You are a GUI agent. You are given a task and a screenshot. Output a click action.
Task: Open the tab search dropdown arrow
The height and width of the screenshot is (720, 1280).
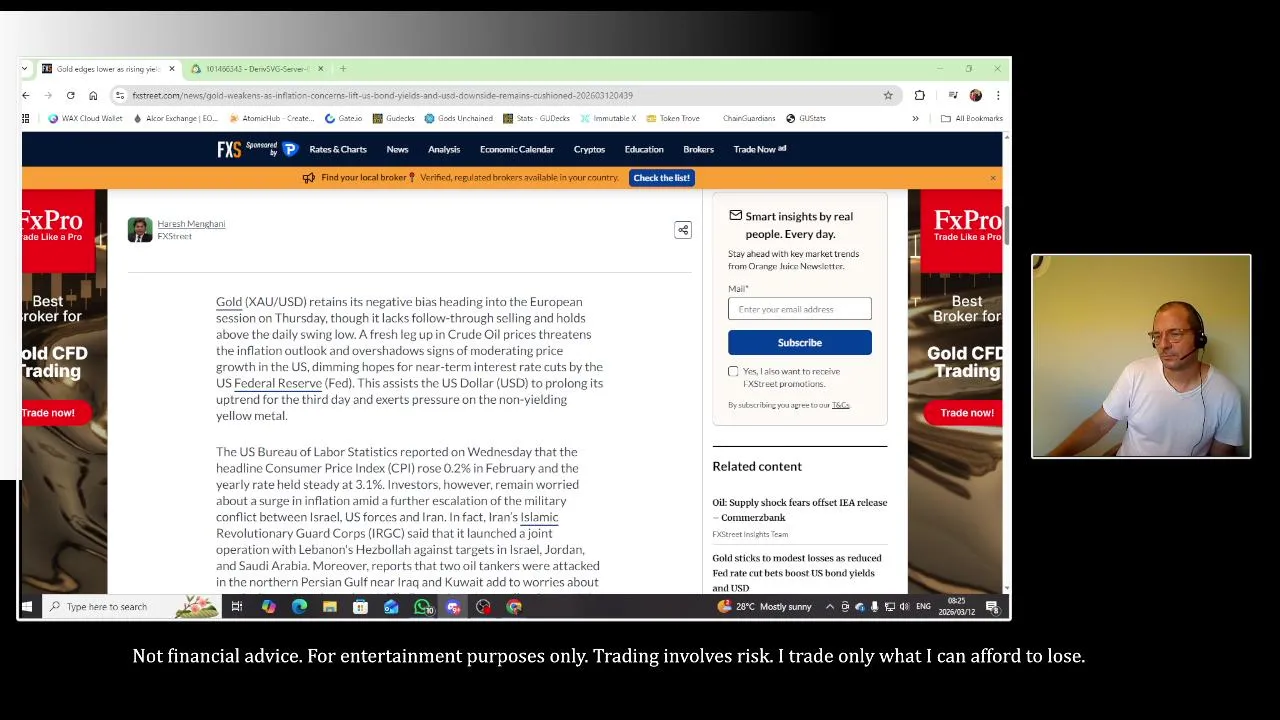click(x=25, y=69)
